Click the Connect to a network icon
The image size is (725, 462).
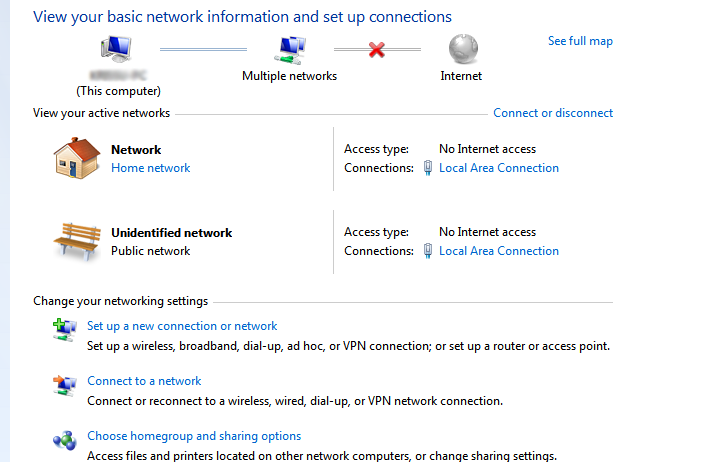pos(65,383)
